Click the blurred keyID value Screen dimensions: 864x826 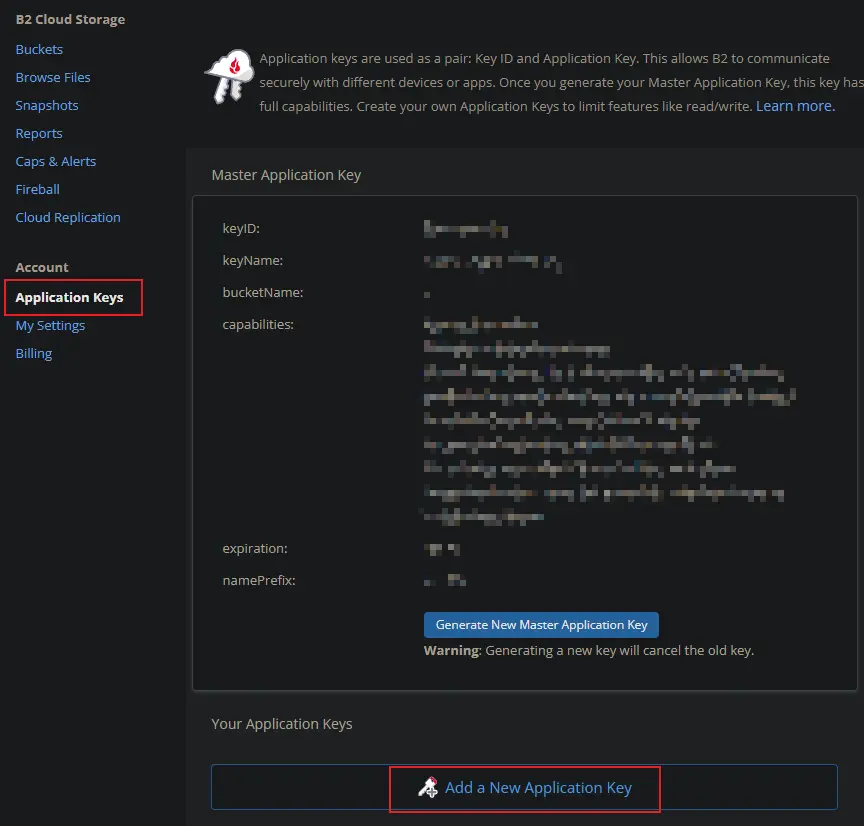click(x=466, y=229)
